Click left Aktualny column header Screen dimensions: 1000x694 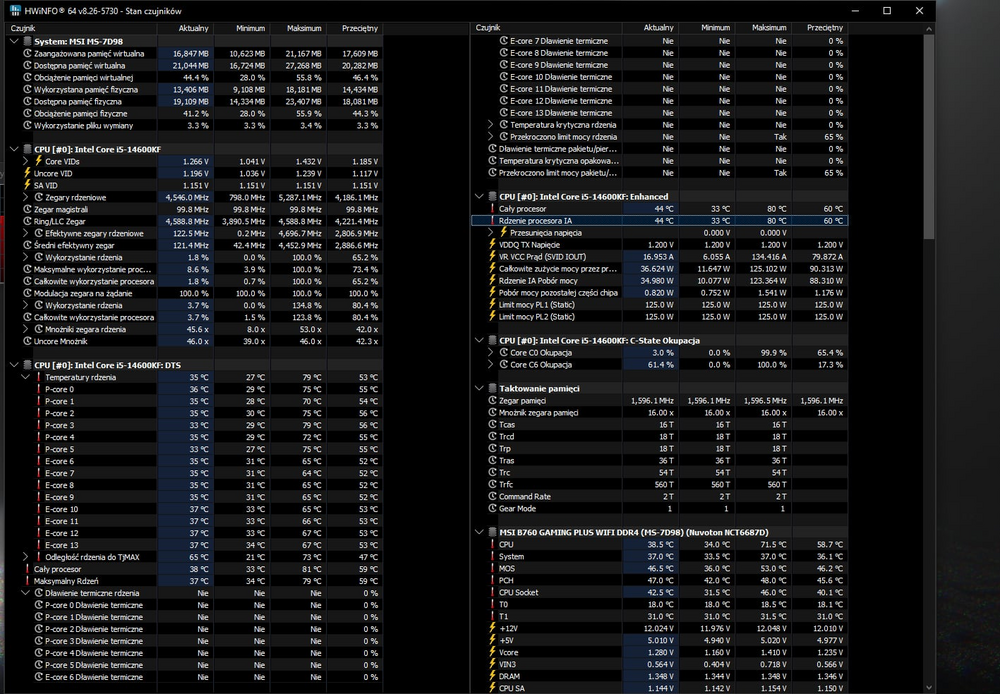(x=186, y=28)
